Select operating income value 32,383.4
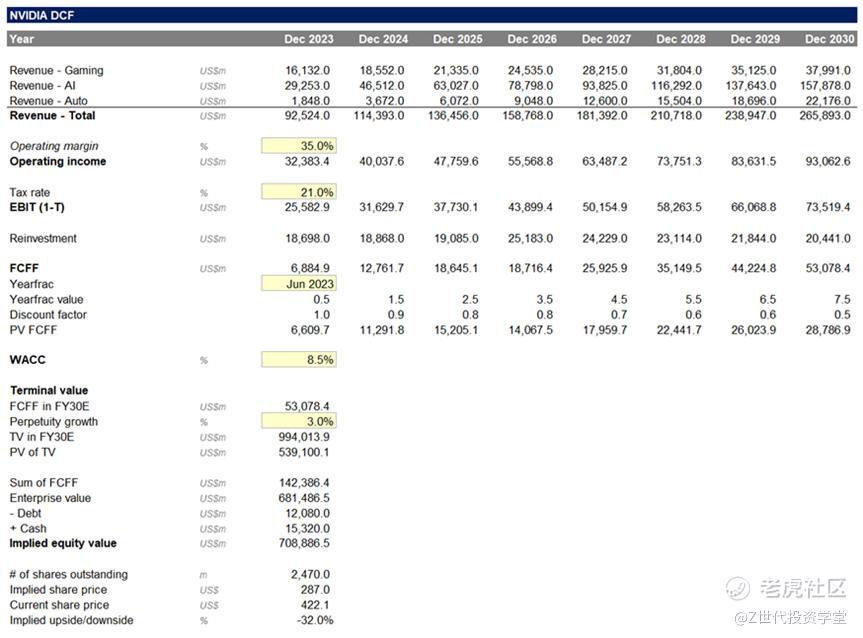This screenshot has height=638, width=863. [x=308, y=161]
